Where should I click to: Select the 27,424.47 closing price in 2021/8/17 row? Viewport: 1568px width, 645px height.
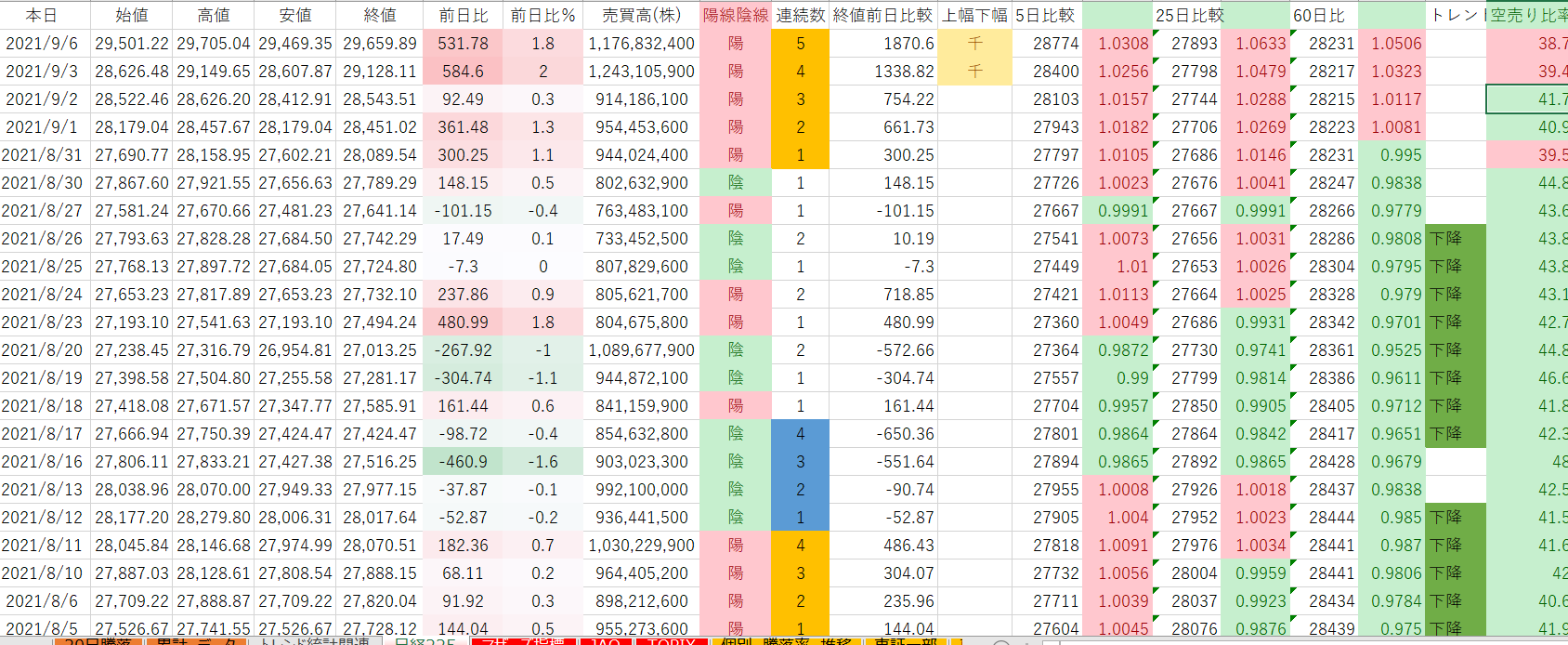379,433
